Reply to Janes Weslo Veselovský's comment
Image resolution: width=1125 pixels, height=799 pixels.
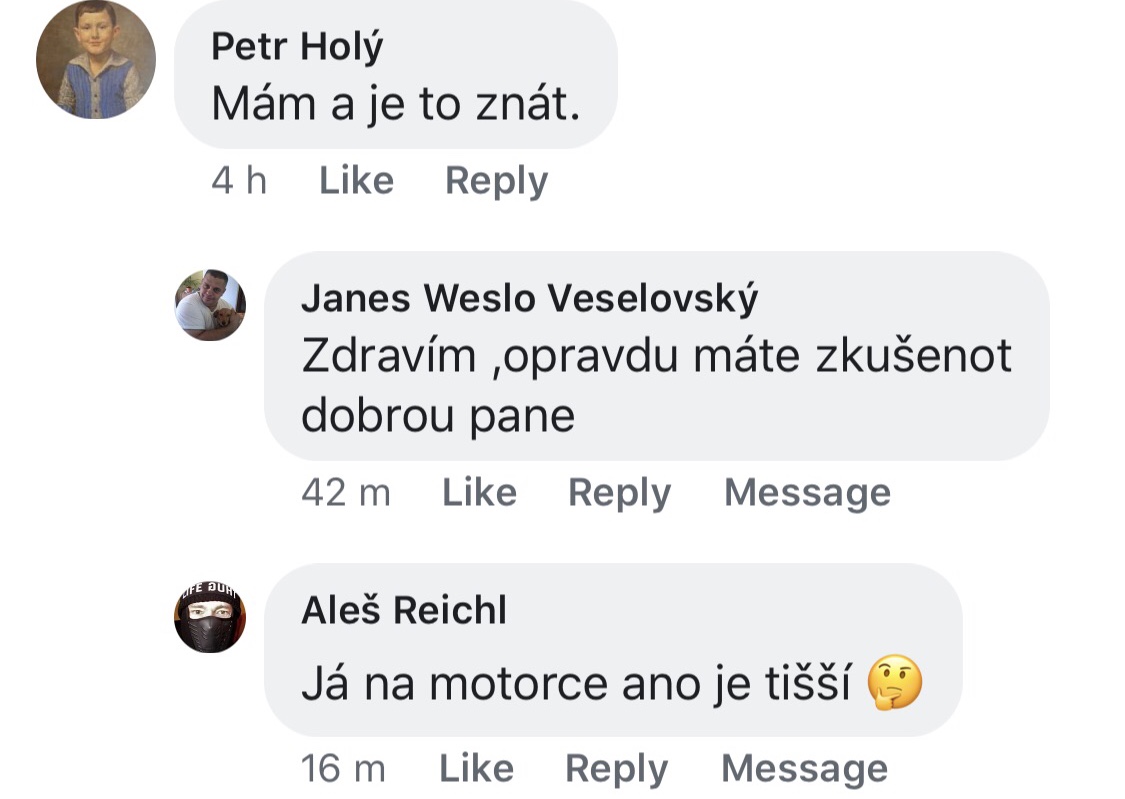(x=619, y=493)
